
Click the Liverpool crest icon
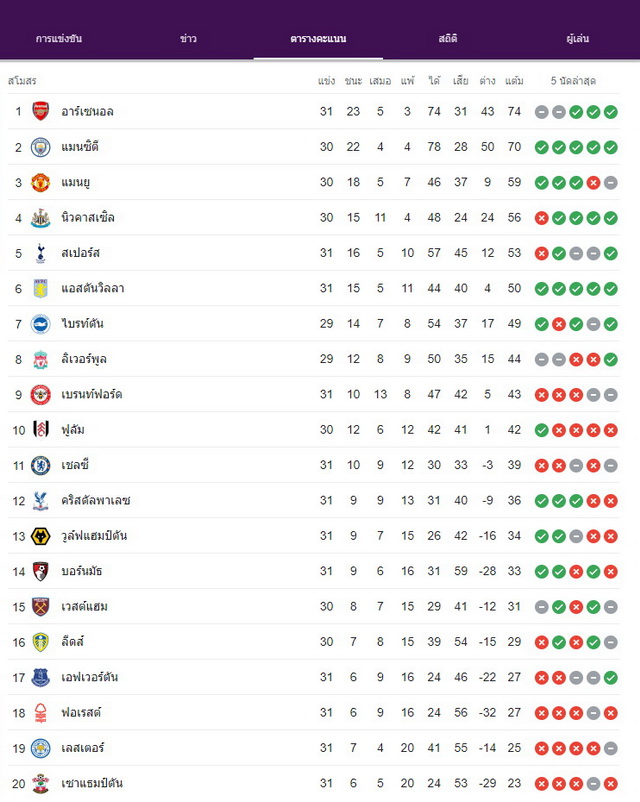point(40,360)
